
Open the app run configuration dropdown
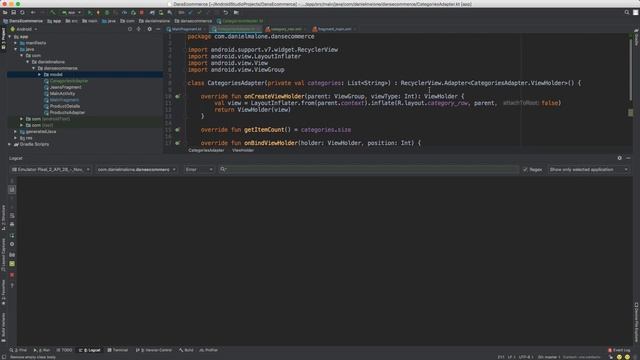point(71,13)
